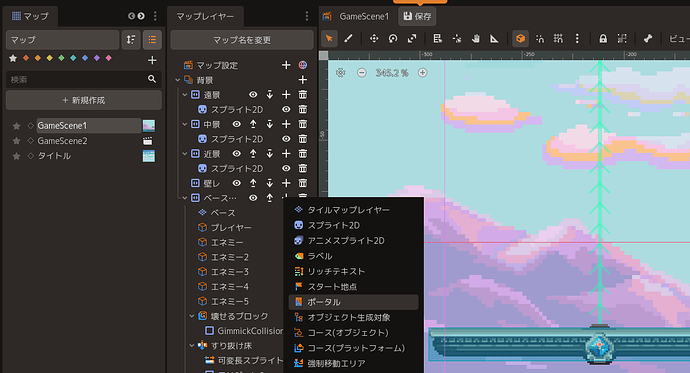Go to next map panel arrow

pos(141,16)
